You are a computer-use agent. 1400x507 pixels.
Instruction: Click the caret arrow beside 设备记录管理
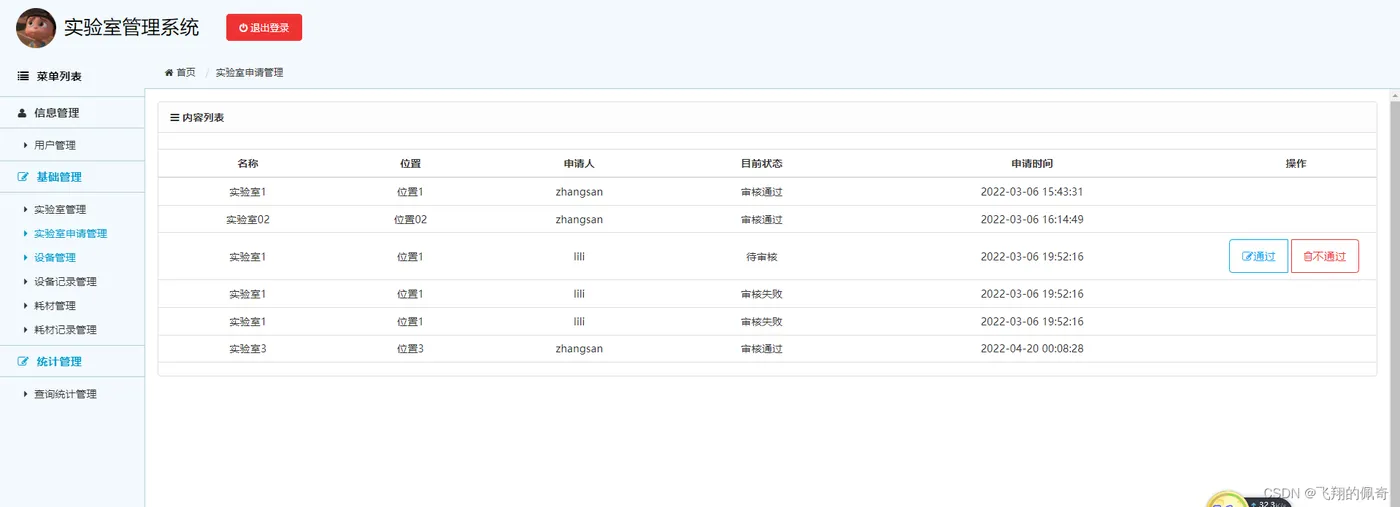(26, 282)
